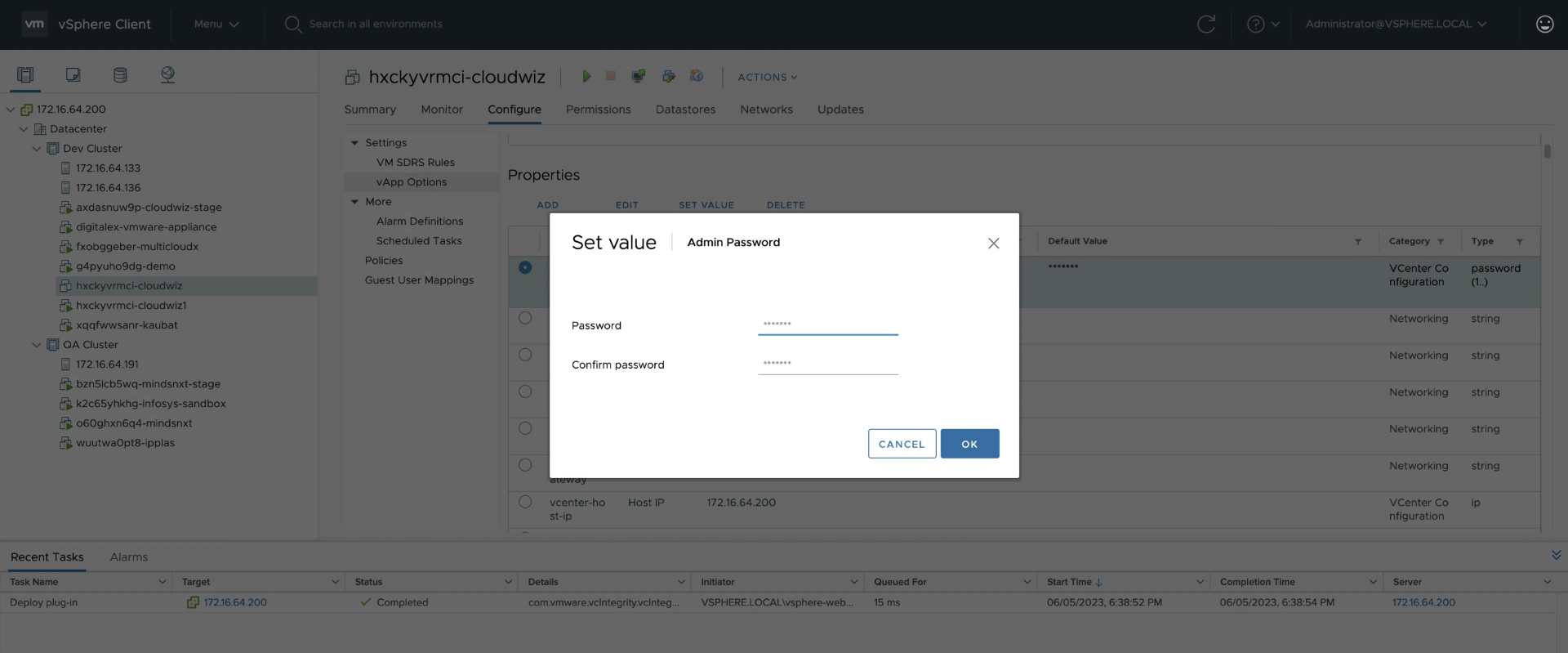Switch to the Storage inventory icon

tap(120, 75)
